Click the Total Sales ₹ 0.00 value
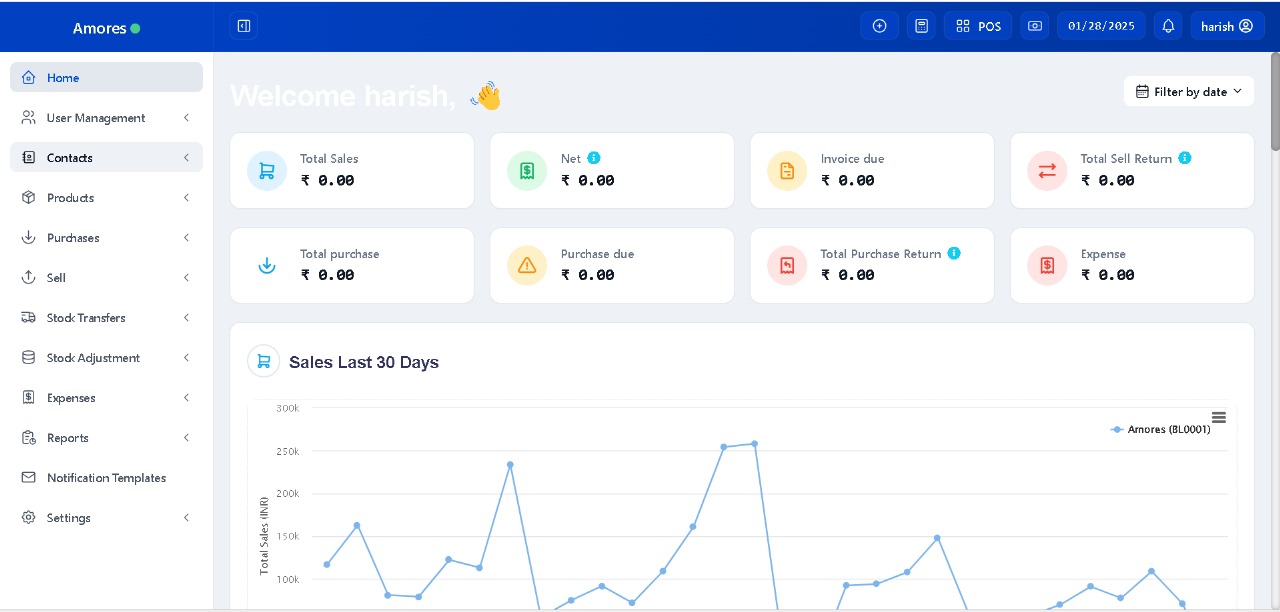The height and width of the screenshot is (612, 1280). coord(327,181)
